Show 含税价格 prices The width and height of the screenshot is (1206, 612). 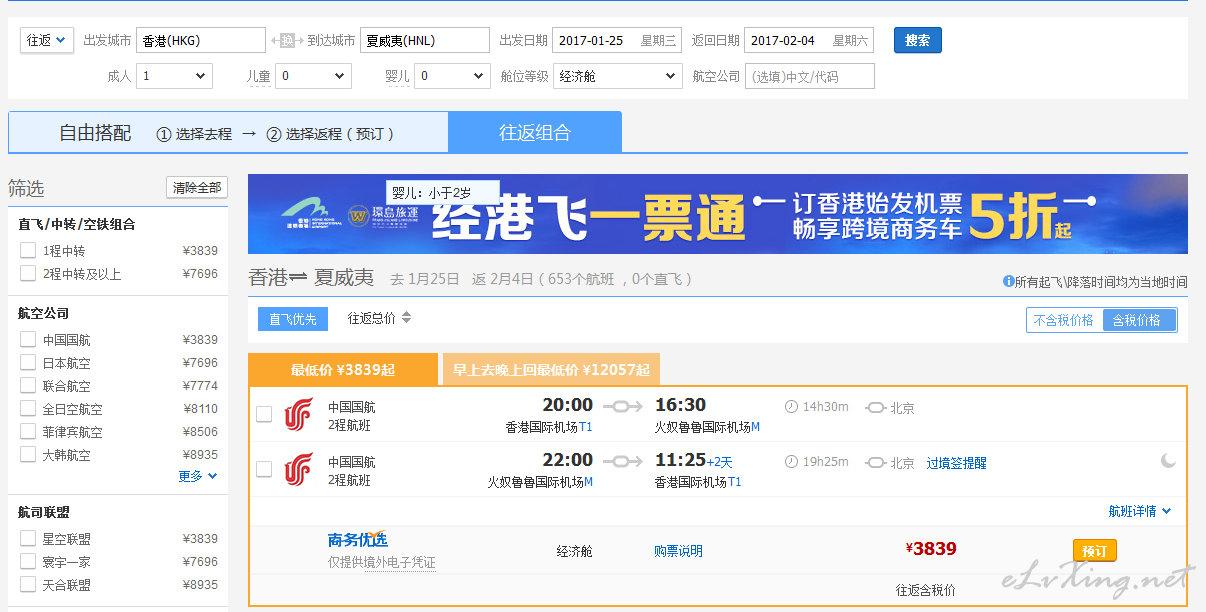click(x=1139, y=320)
